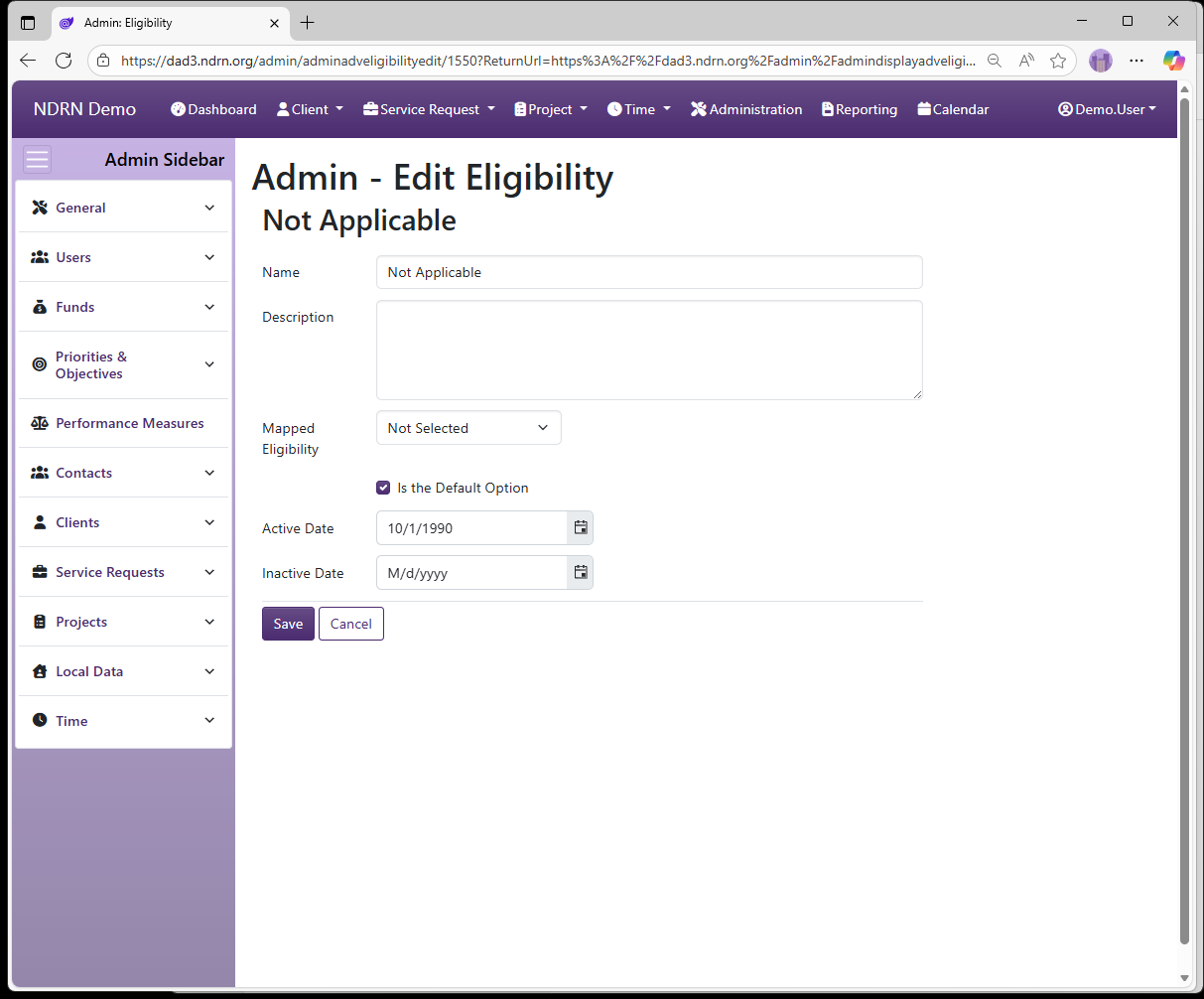Click the Save button
This screenshot has height=999, width=1204.
[288, 624]
